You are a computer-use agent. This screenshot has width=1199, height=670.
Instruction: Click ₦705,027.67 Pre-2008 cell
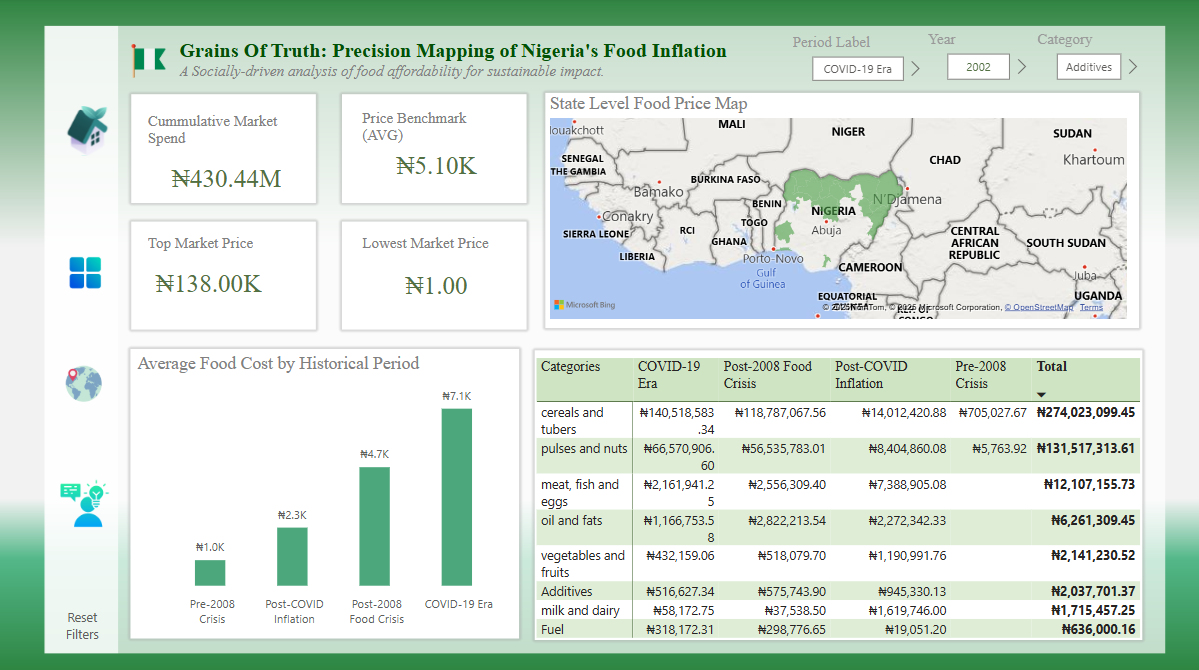pos(993,412)
